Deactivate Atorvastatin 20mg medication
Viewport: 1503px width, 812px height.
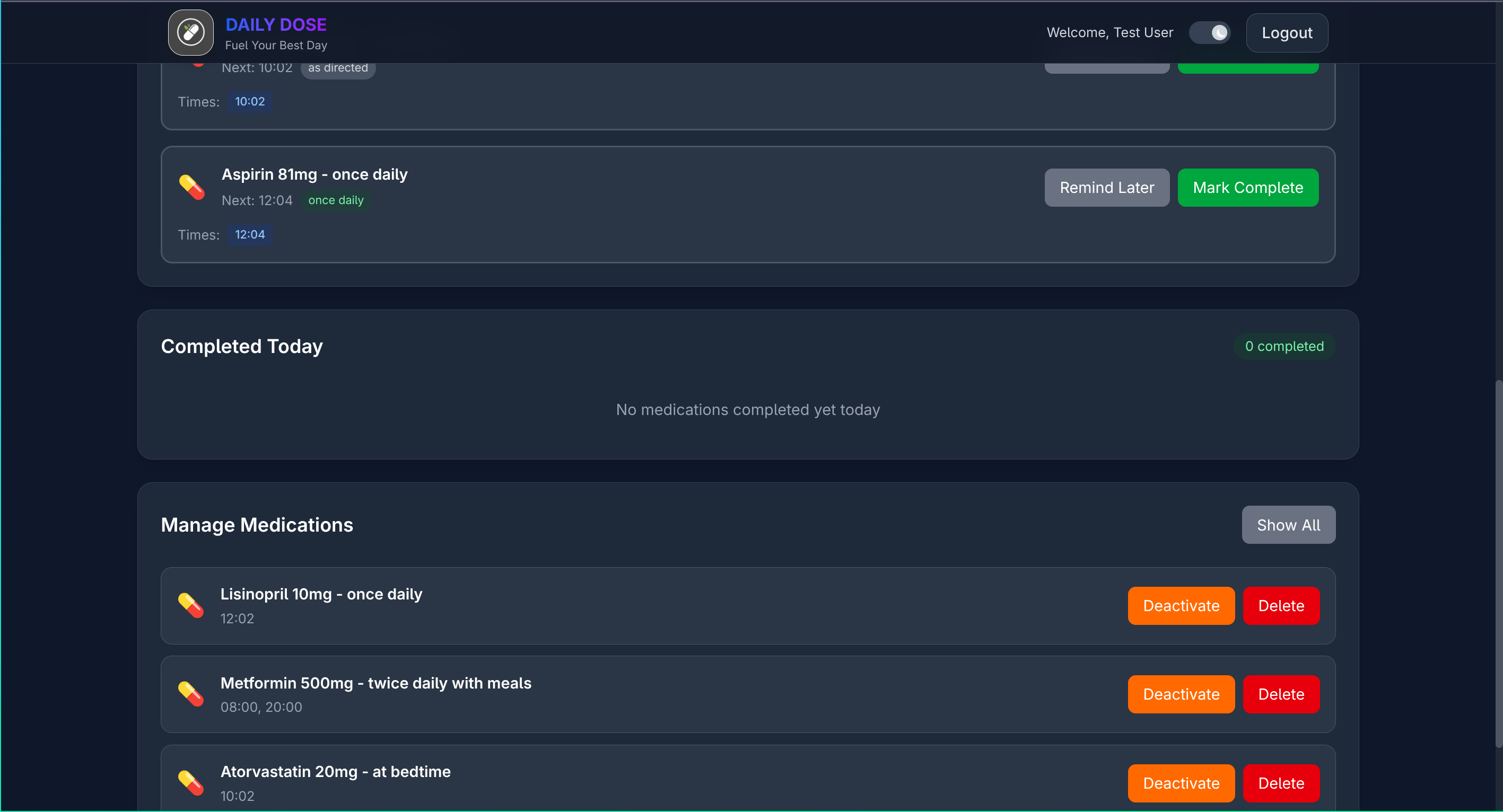1181,783
